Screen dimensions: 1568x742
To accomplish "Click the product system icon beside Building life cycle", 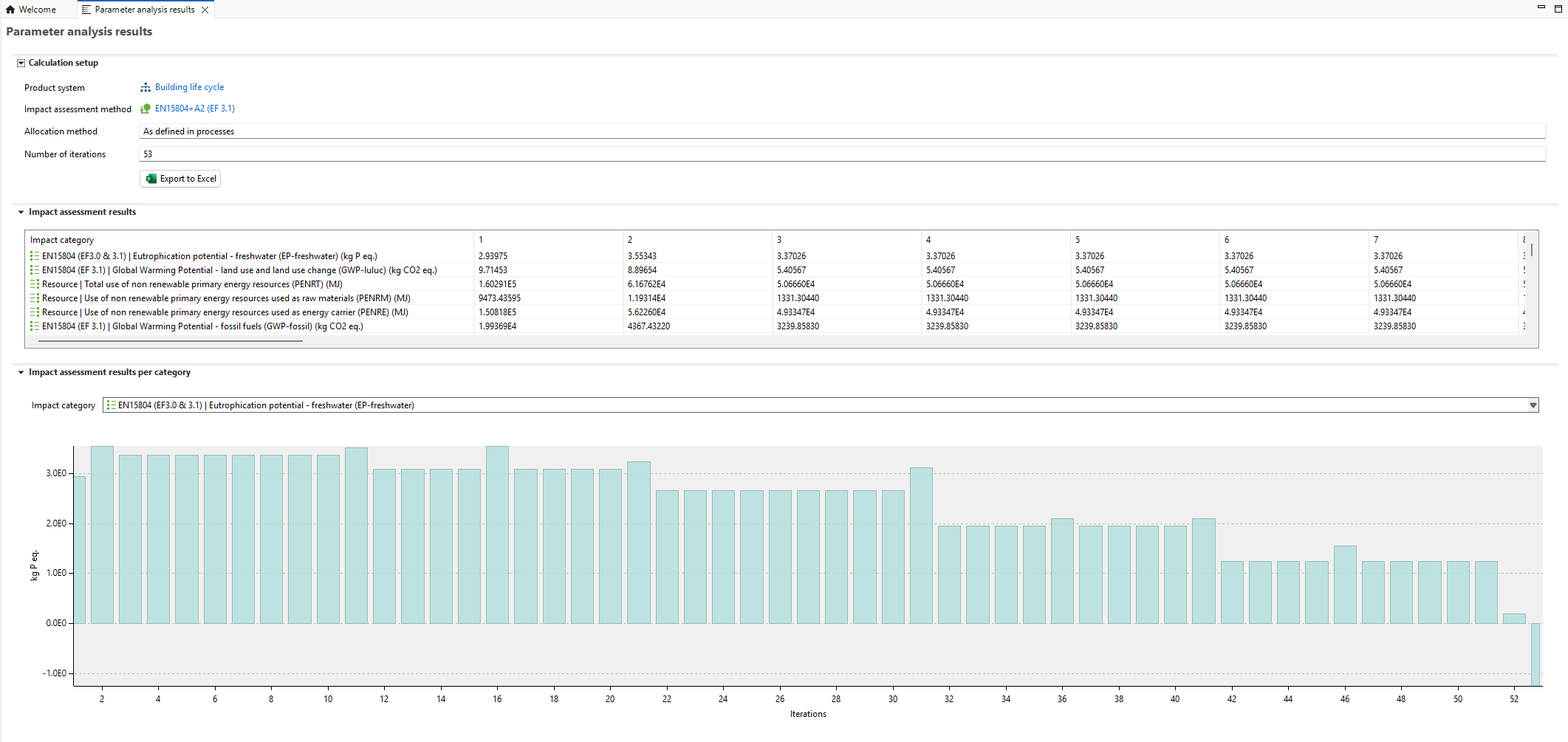I will point(145,87).
